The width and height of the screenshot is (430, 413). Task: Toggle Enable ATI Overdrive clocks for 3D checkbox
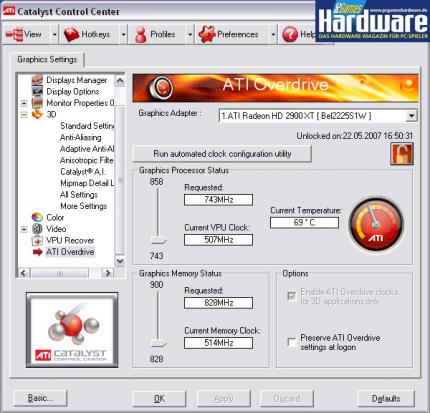click(292, 296)
